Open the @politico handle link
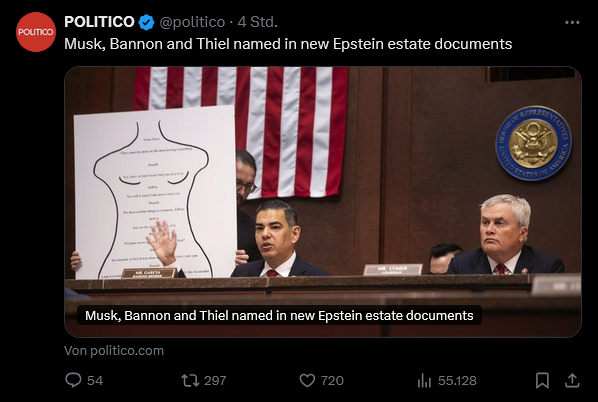598x402 pixels. 192,22
